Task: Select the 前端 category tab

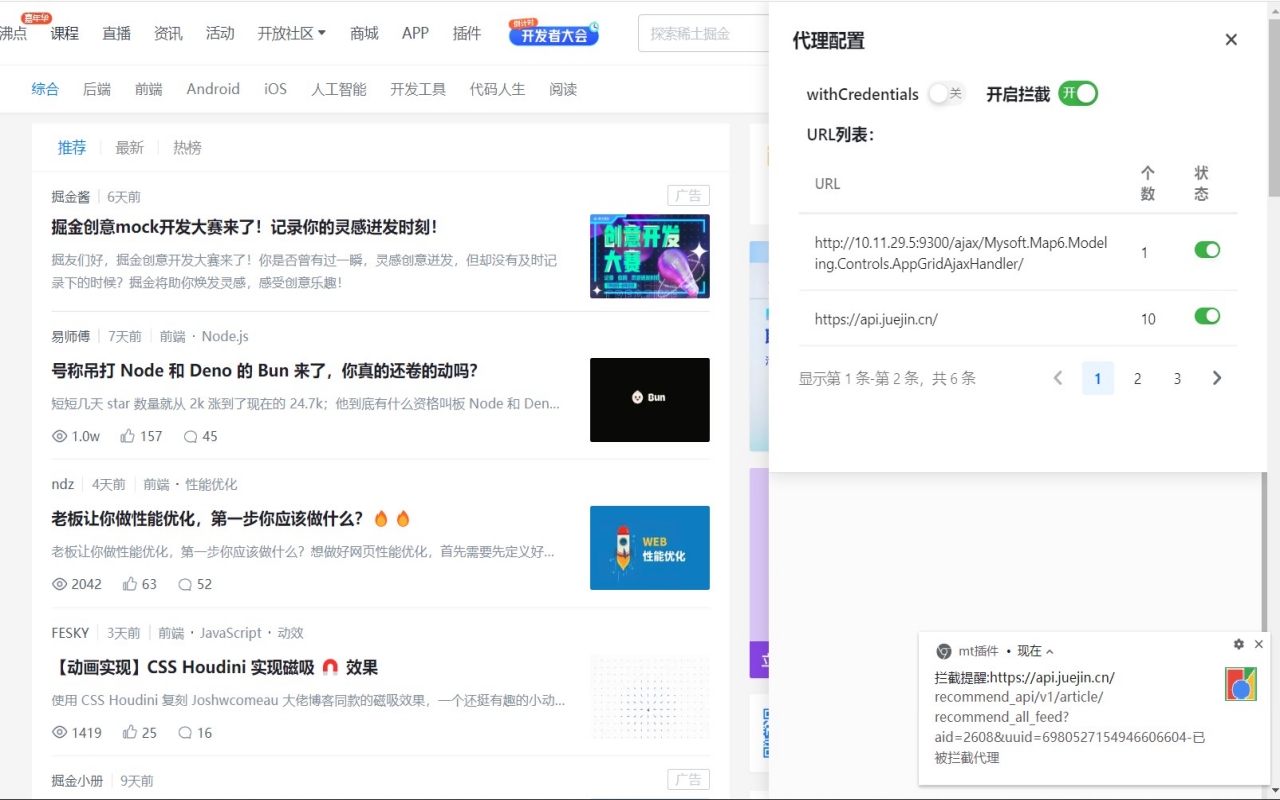Action: 149,89
